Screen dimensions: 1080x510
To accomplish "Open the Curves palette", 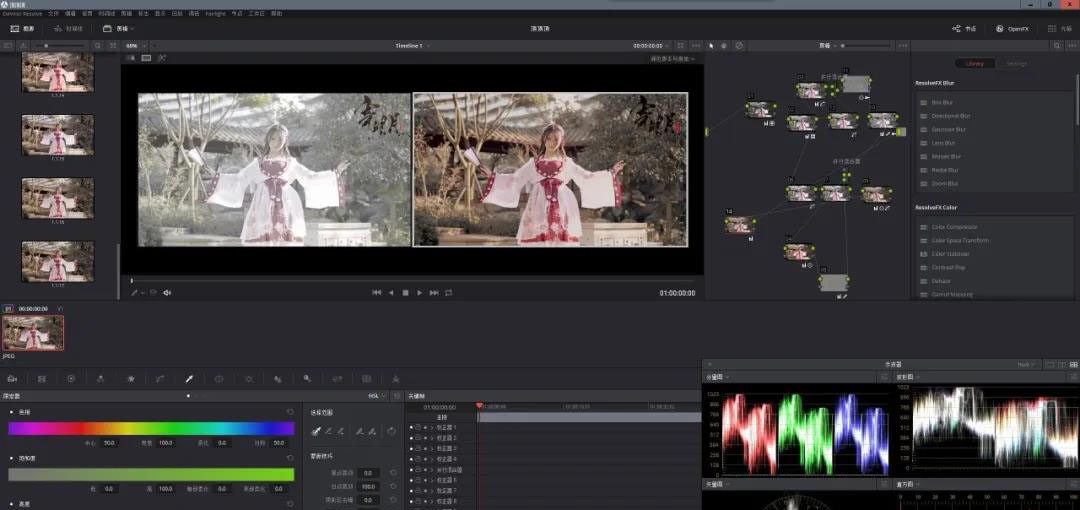I will pos(160,379).
